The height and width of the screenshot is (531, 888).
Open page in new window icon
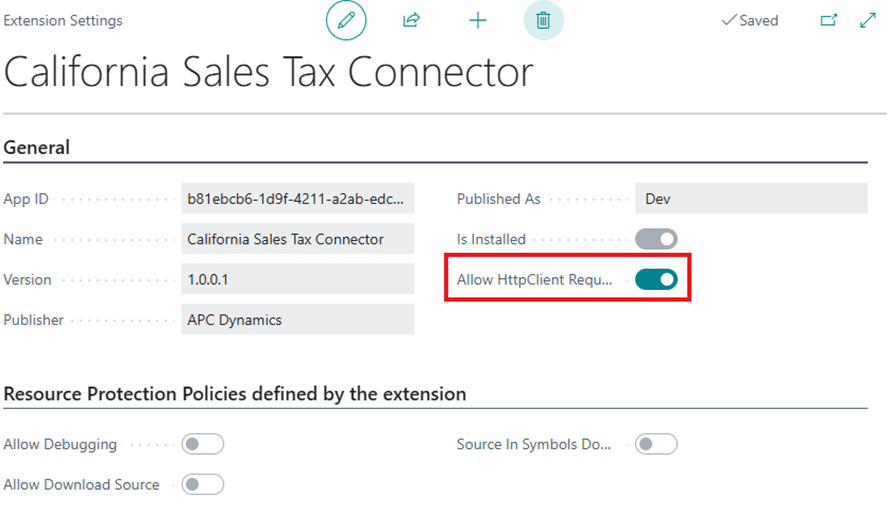click(828, 20)
